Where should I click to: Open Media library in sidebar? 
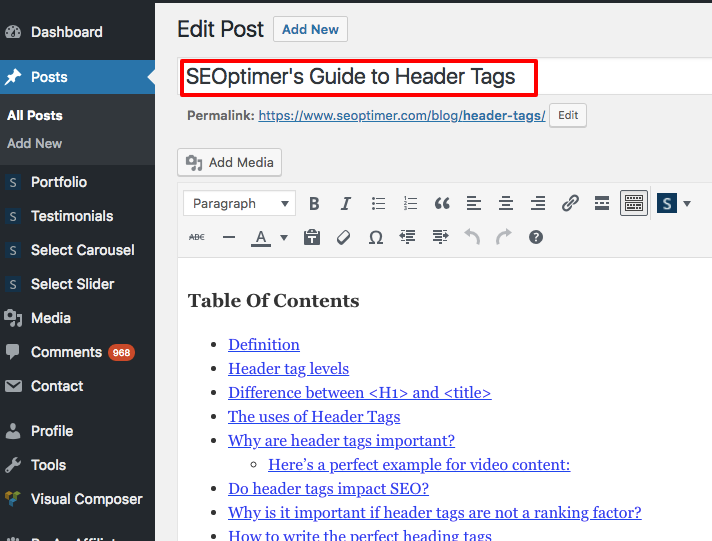click(x=77, y=318)
